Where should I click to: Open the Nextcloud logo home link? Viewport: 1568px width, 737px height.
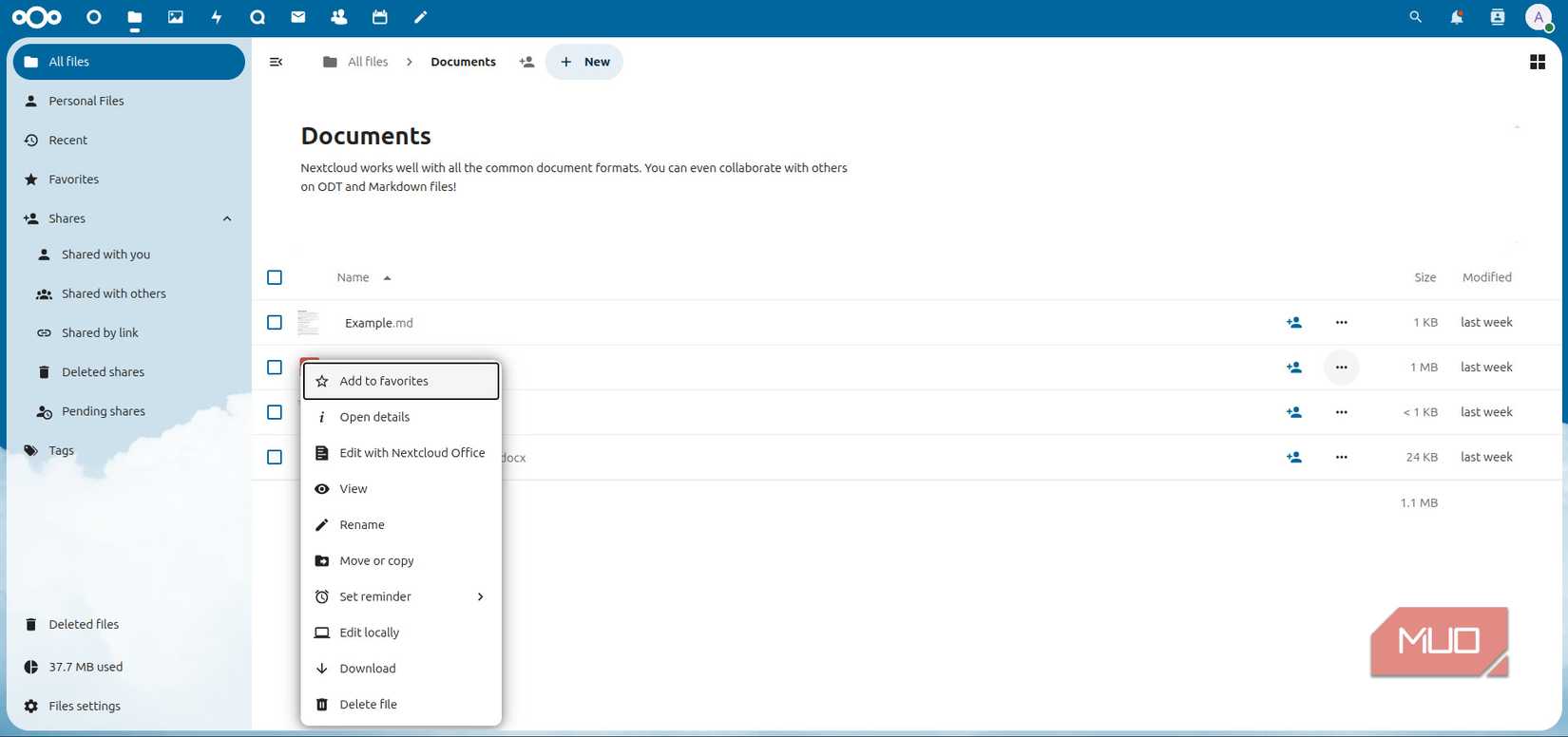(x=37, y=17)
